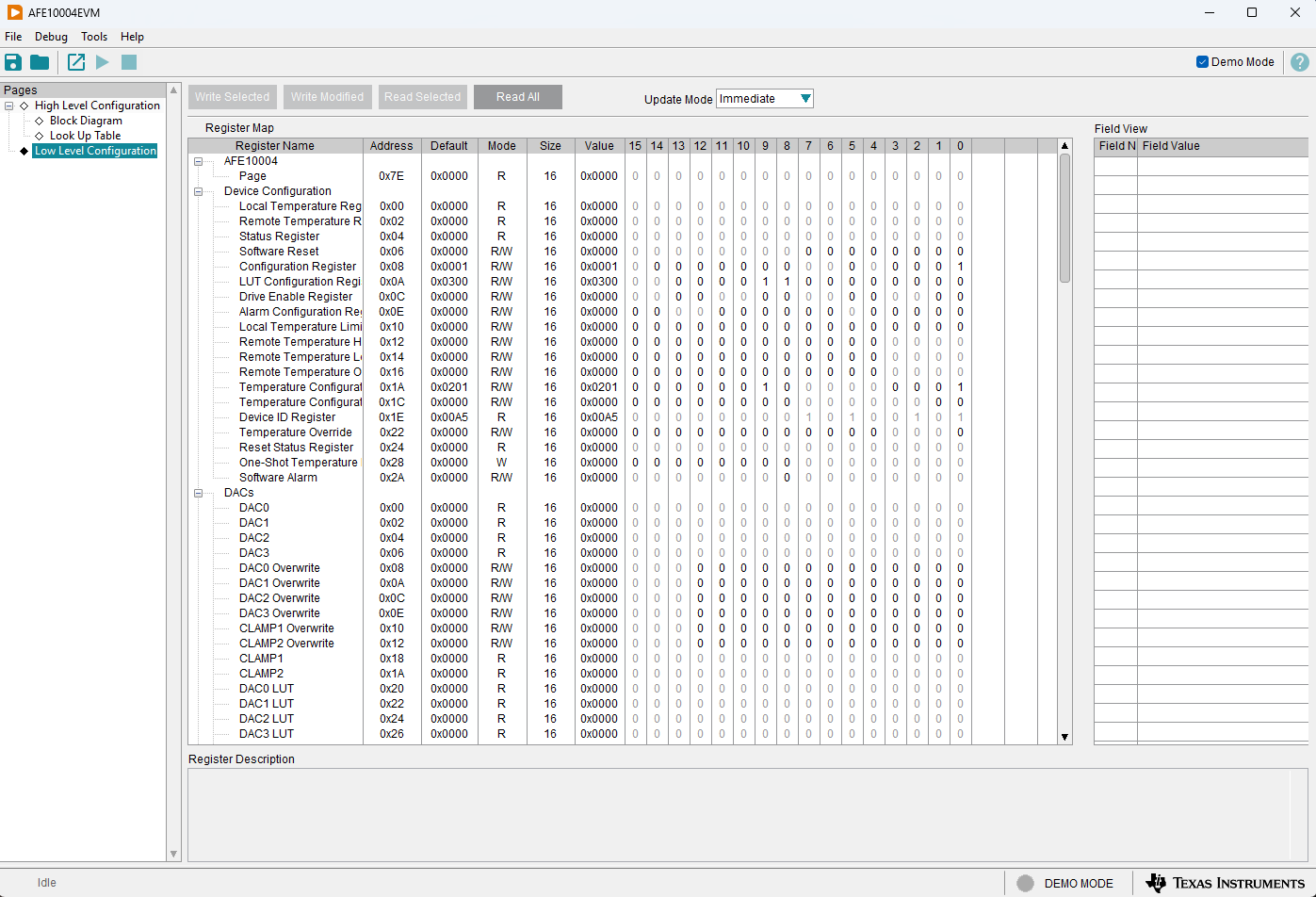Toggle bit 9 of LUT Configuration Register
The image size is (1316, 897).
click(x=765, y=282)
